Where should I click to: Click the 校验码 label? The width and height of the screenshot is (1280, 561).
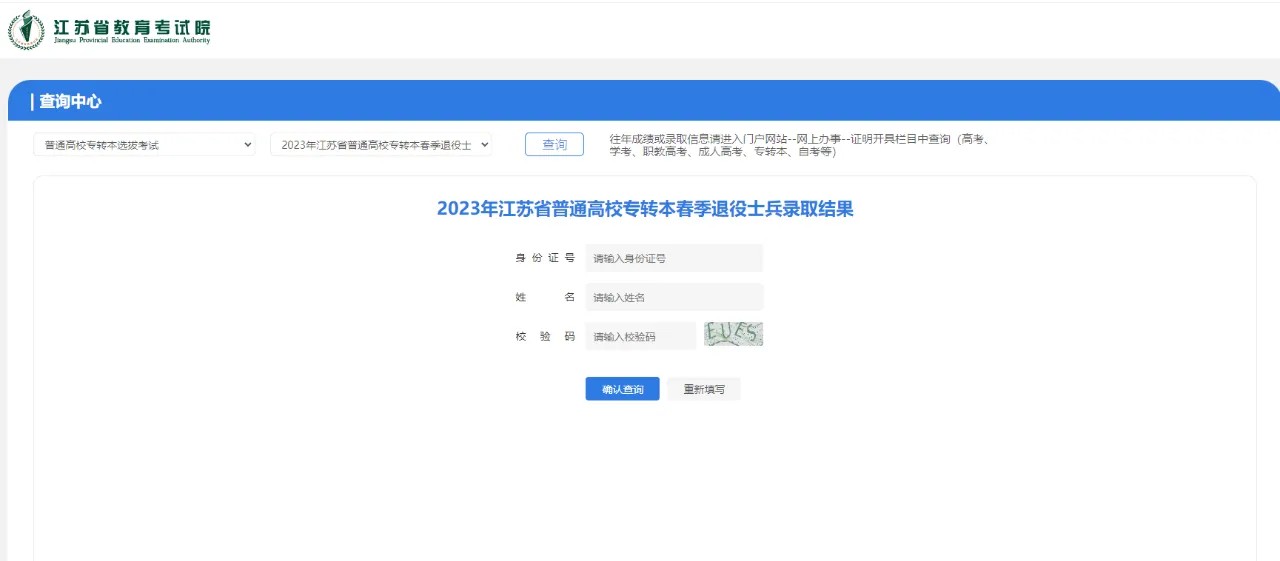(x=545, y=336)
